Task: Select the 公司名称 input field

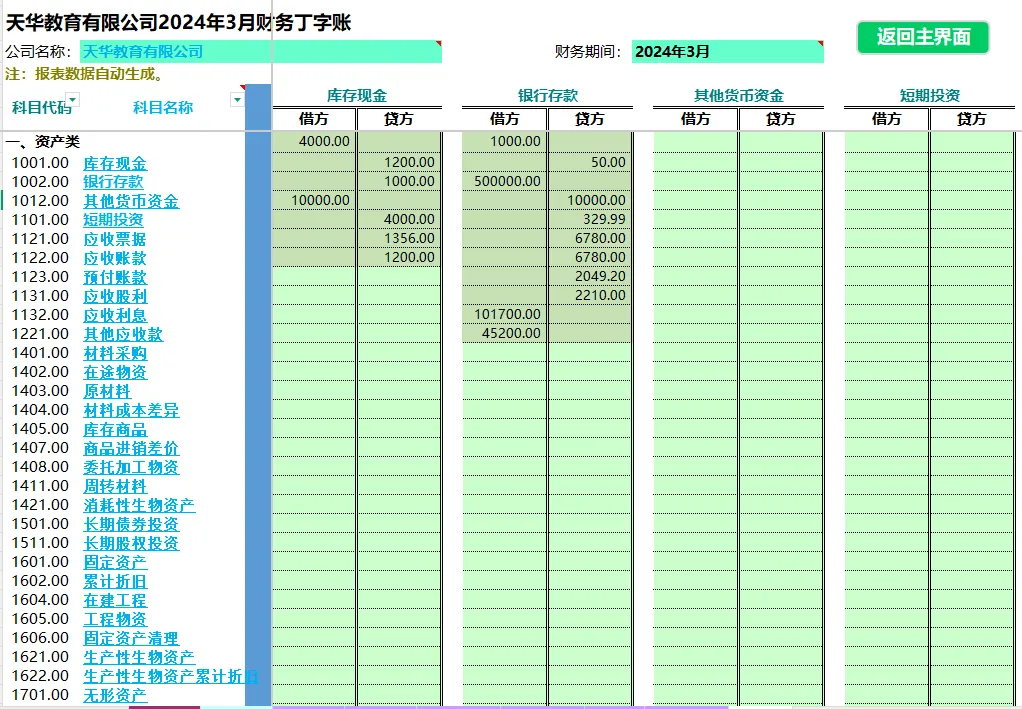Action: click(x=261, y=51)
